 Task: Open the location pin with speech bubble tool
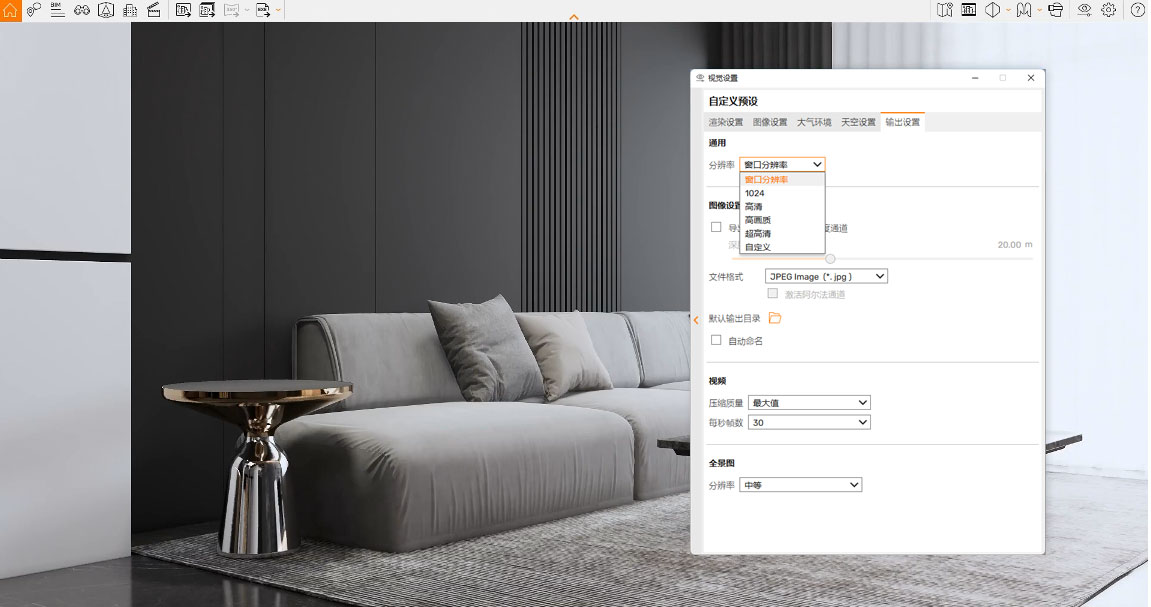[x=34, y=10]
